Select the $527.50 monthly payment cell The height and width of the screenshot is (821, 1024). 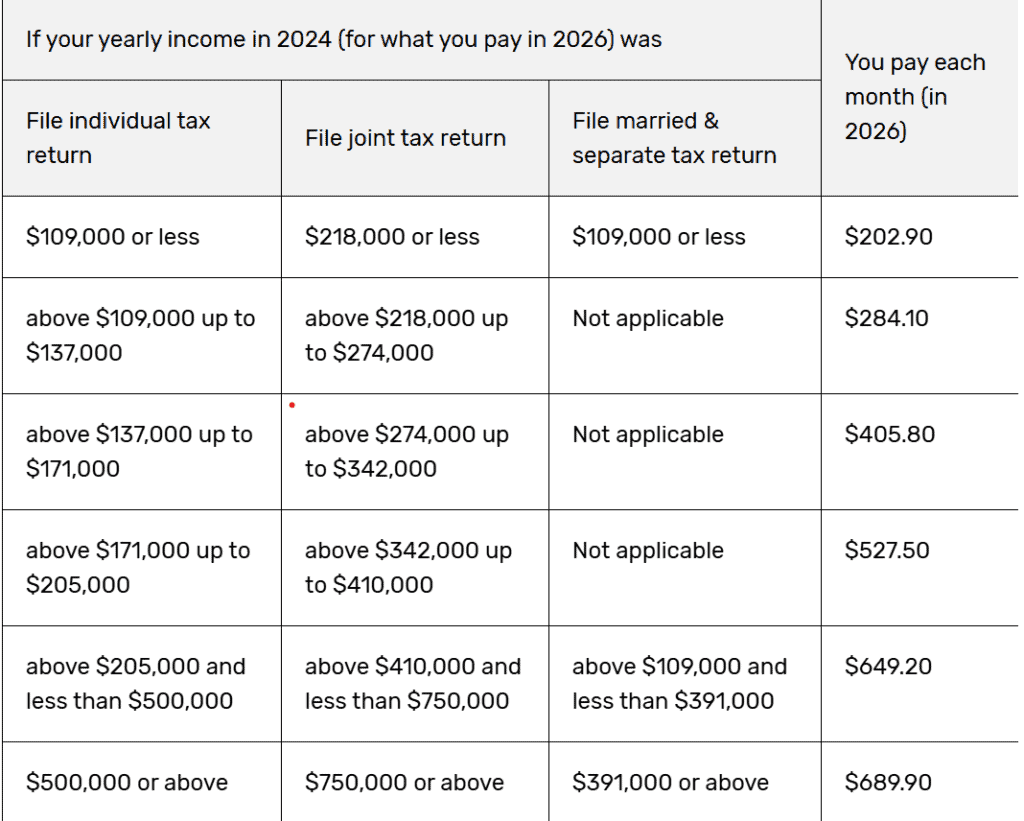tap(886, 551)
